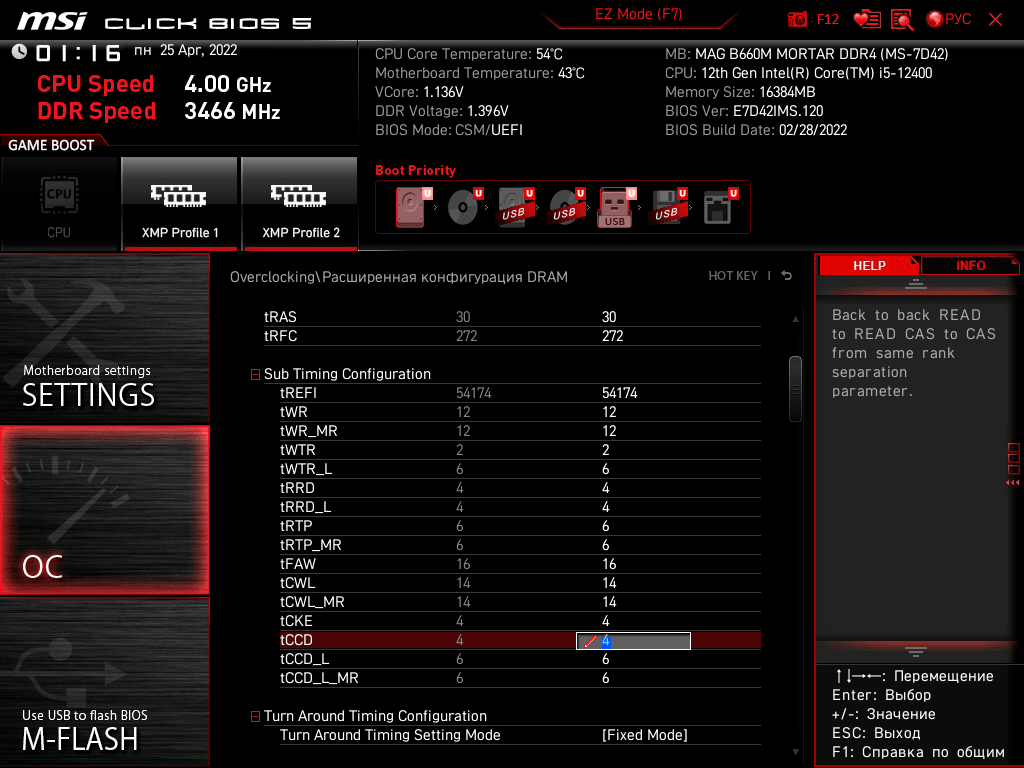Toggle XMP Profile 2
This screenshot has width=1024, height=768.
[x=300, y=204]
